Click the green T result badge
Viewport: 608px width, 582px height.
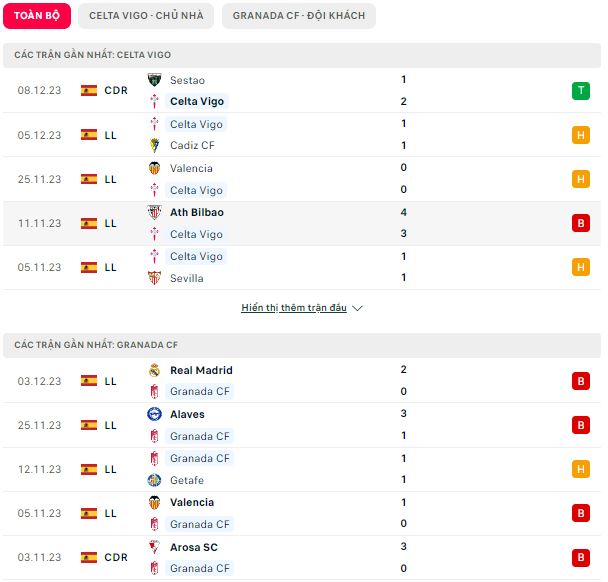[x=580, y=91]
